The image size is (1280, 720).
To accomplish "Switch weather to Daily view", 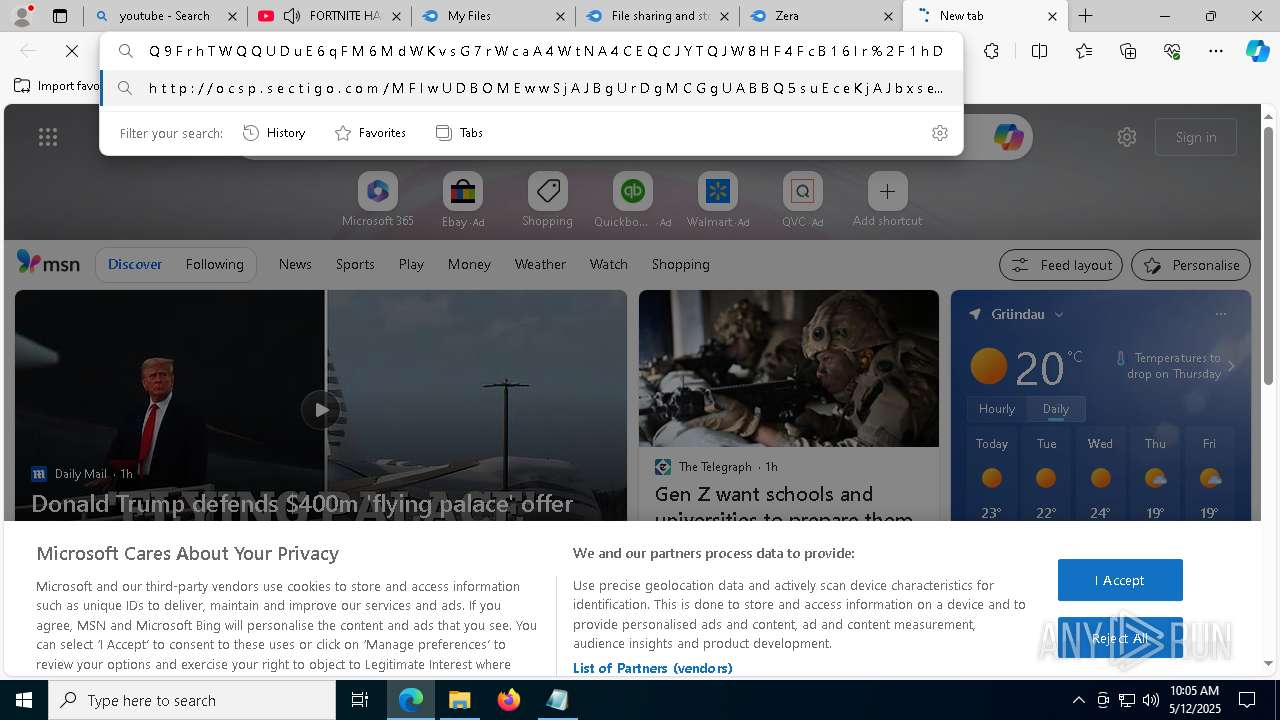I will point(1056,409).
